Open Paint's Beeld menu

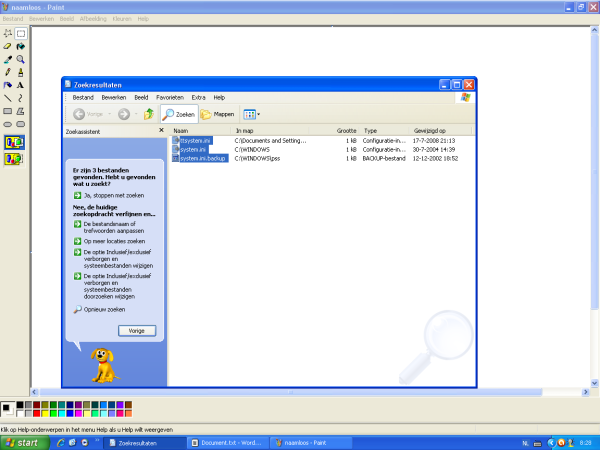pyautogui.click(x=67, y=19)
